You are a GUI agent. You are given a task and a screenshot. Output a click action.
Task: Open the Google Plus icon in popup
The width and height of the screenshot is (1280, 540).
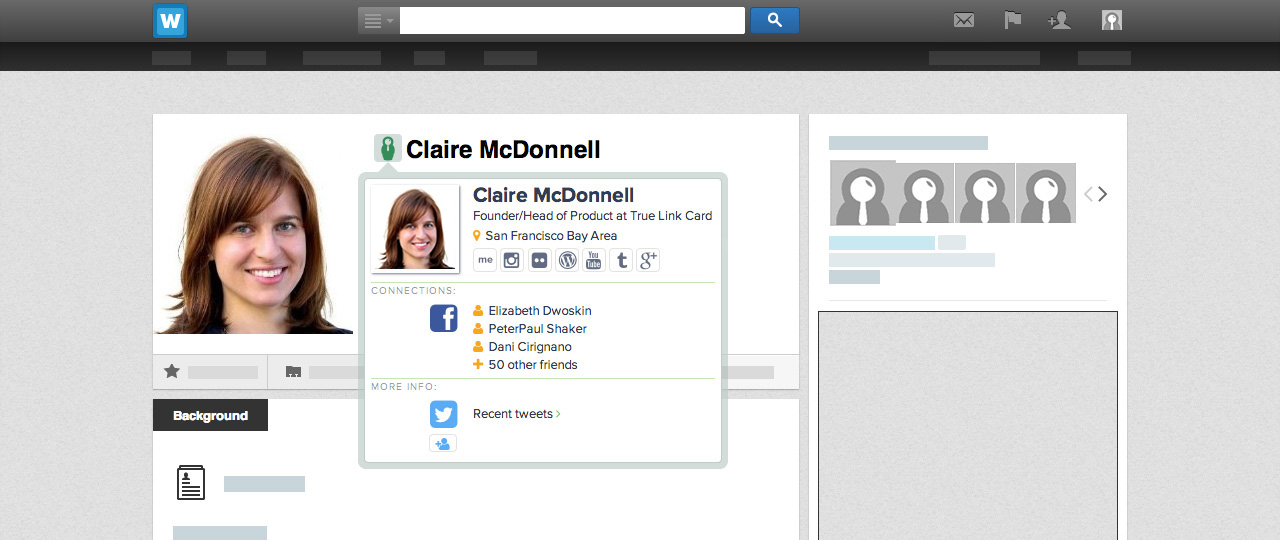click(648, 260)
